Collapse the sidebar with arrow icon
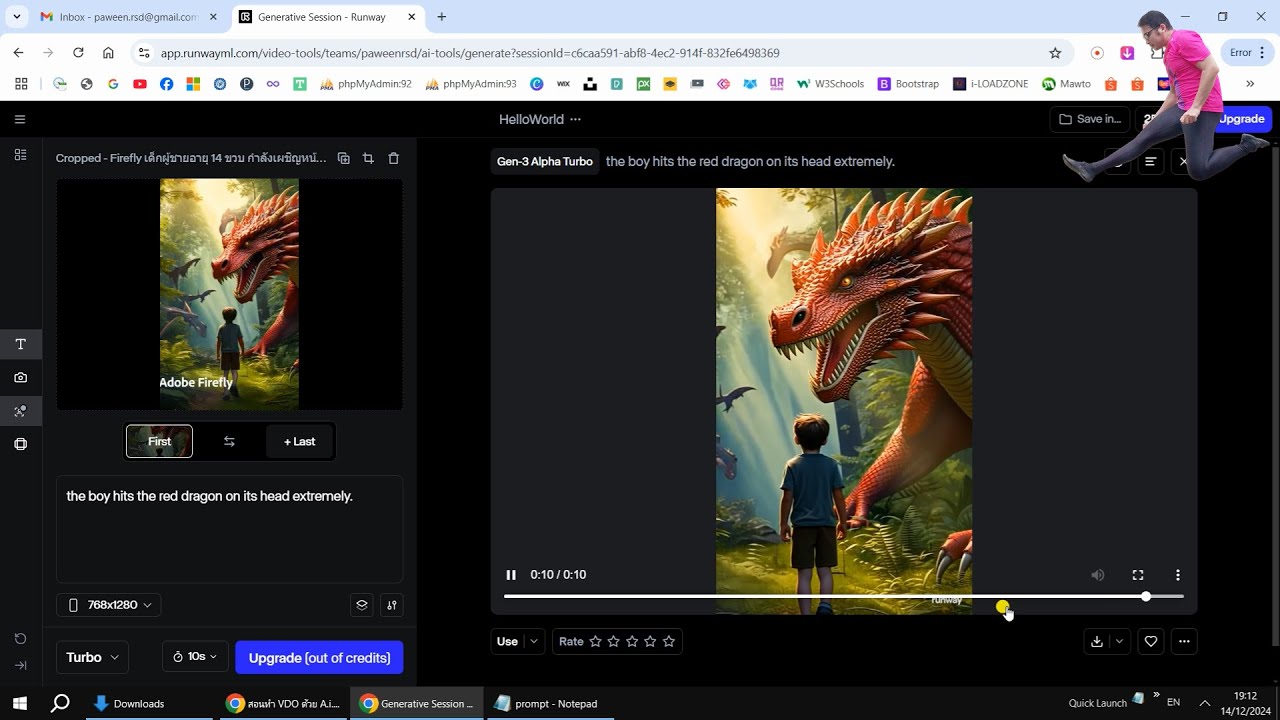1280x720 pixels. (x=20, y=665)
